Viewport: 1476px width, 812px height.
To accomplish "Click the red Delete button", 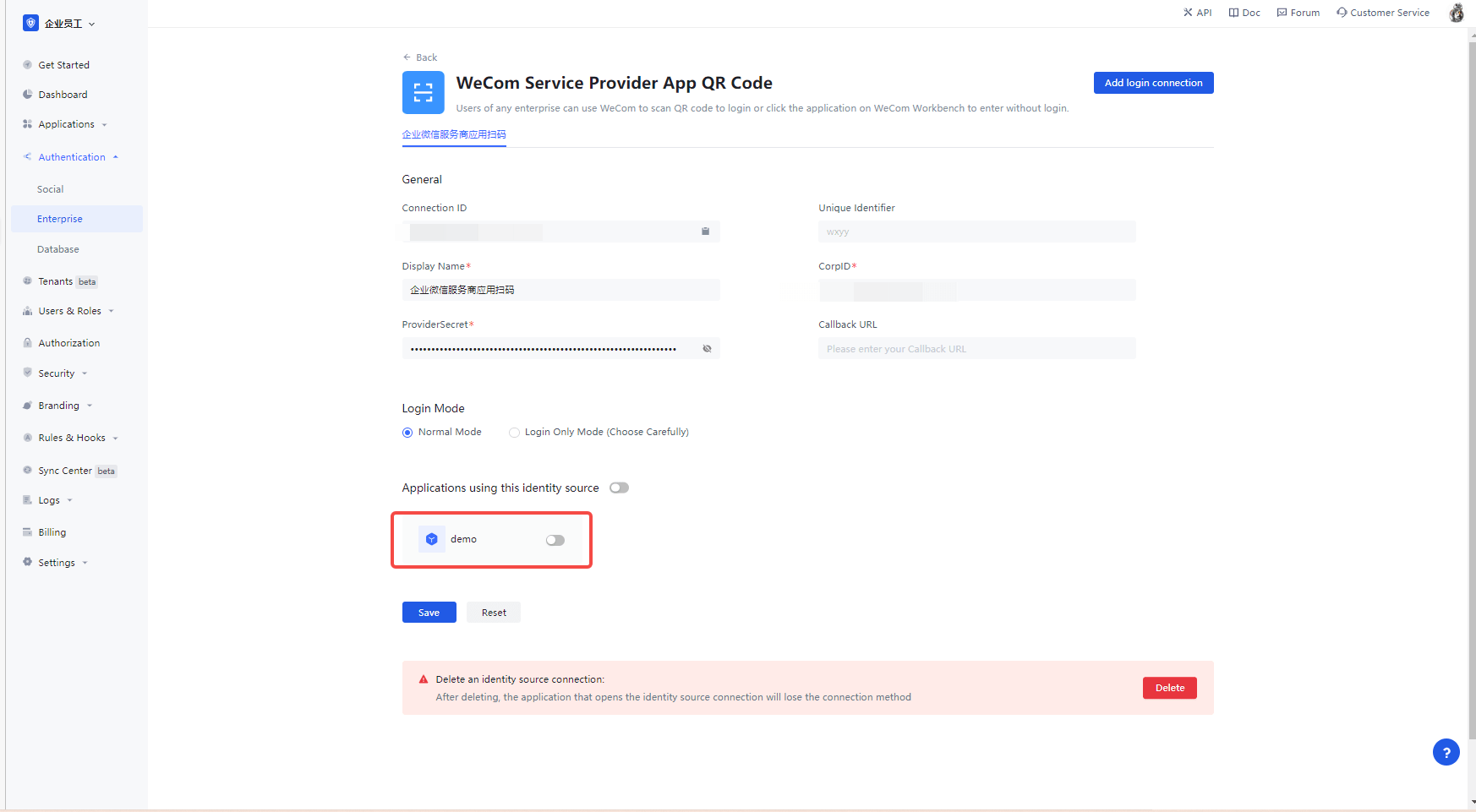I will pyautogui.click(x=1169, y=688).
